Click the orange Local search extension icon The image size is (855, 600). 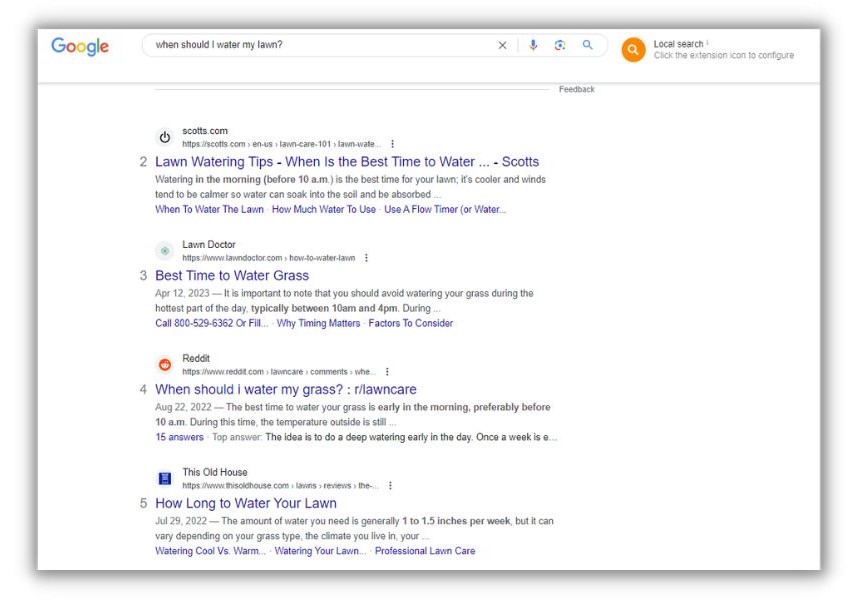click(633, 49)
